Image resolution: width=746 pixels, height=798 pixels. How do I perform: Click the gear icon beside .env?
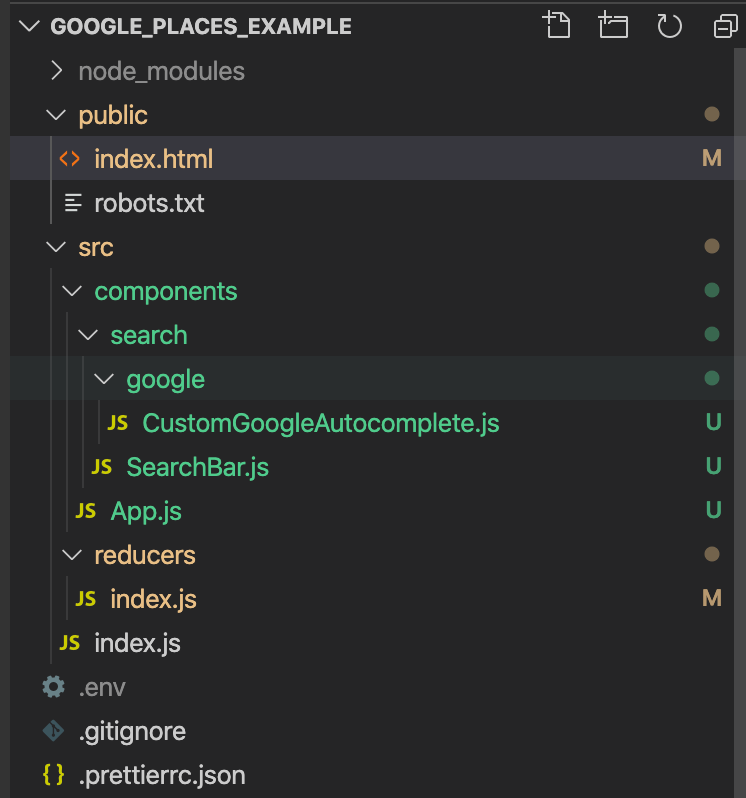[53, 687]
